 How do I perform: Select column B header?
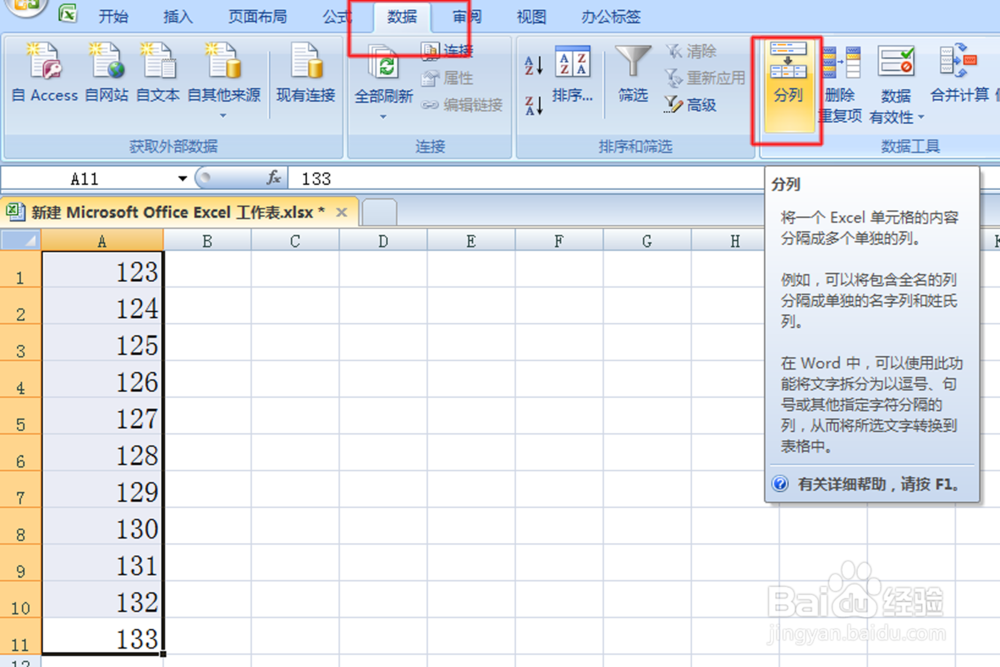[207, 240]
